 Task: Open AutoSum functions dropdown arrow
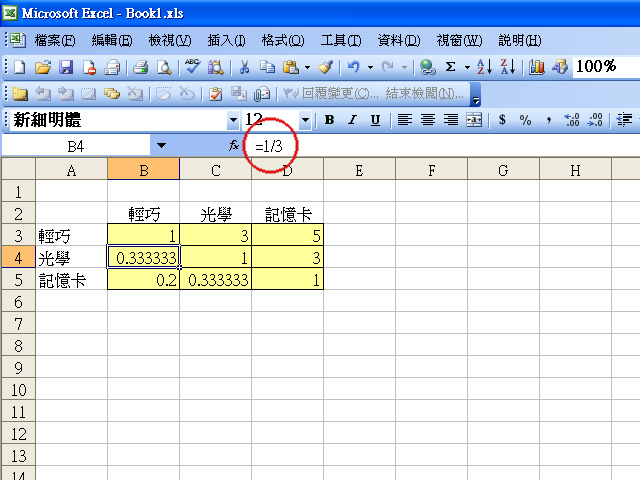pos(467,67)
